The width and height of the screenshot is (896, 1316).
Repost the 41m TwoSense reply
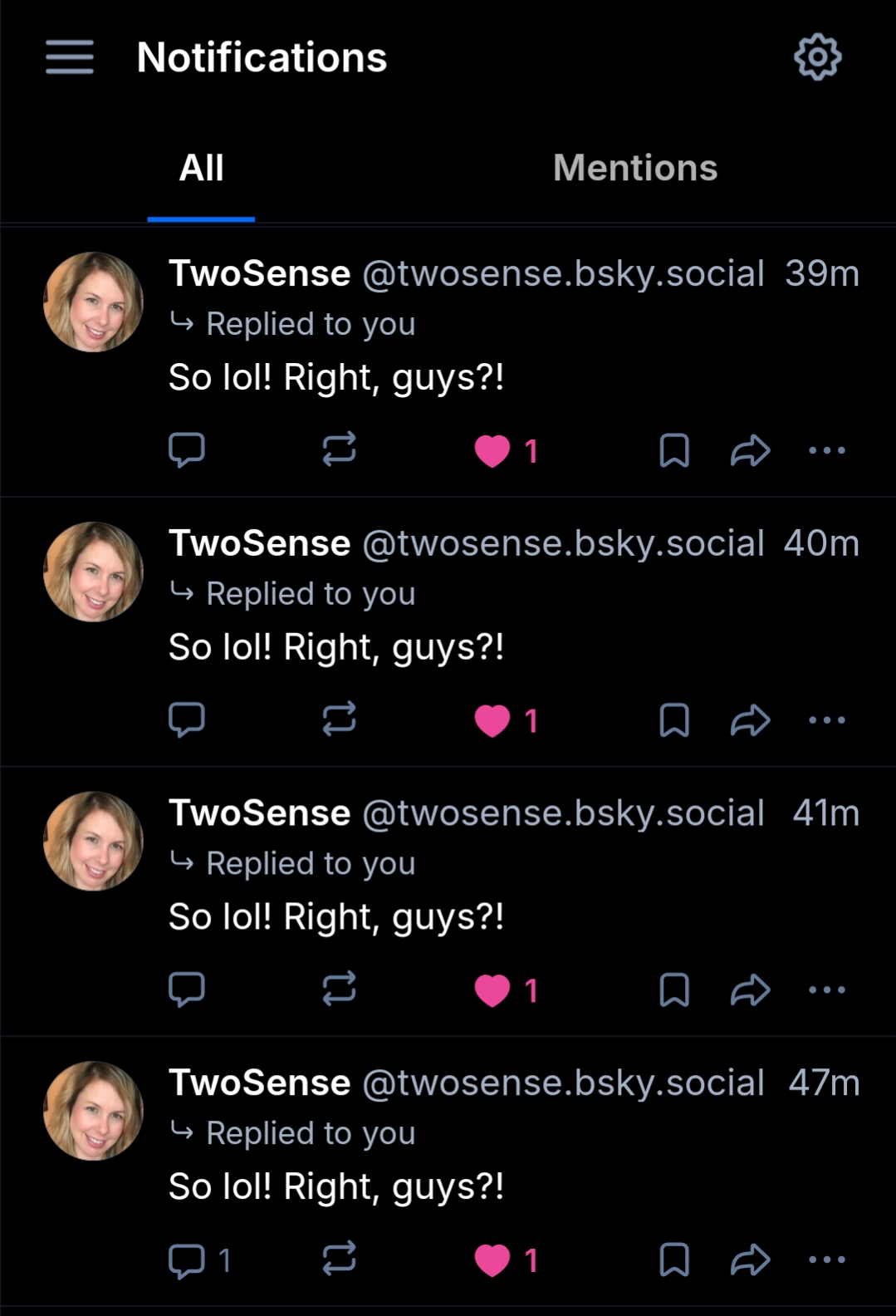339,989
